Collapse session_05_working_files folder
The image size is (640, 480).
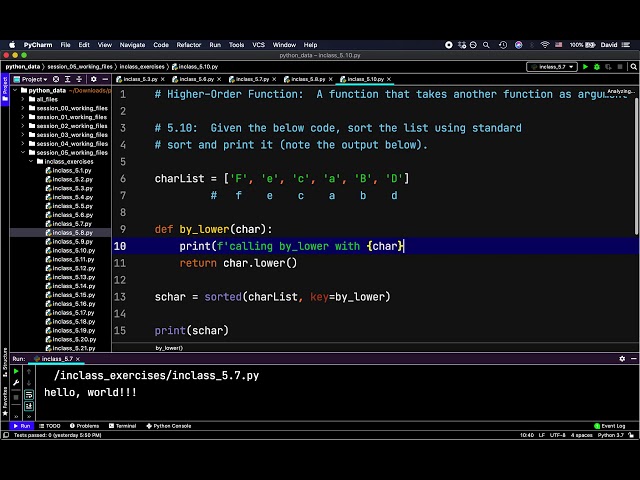[x=23, y=153]
